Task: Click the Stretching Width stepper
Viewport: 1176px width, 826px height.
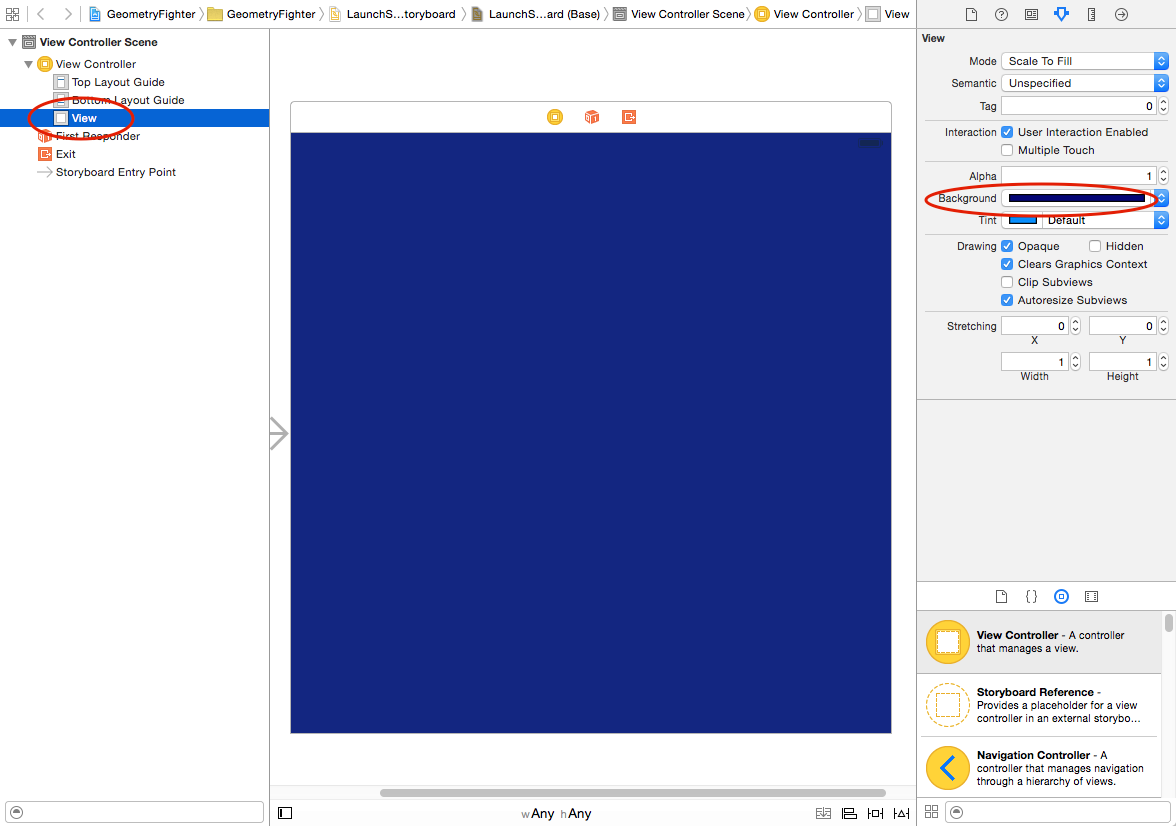Action: coord(1076,362)
